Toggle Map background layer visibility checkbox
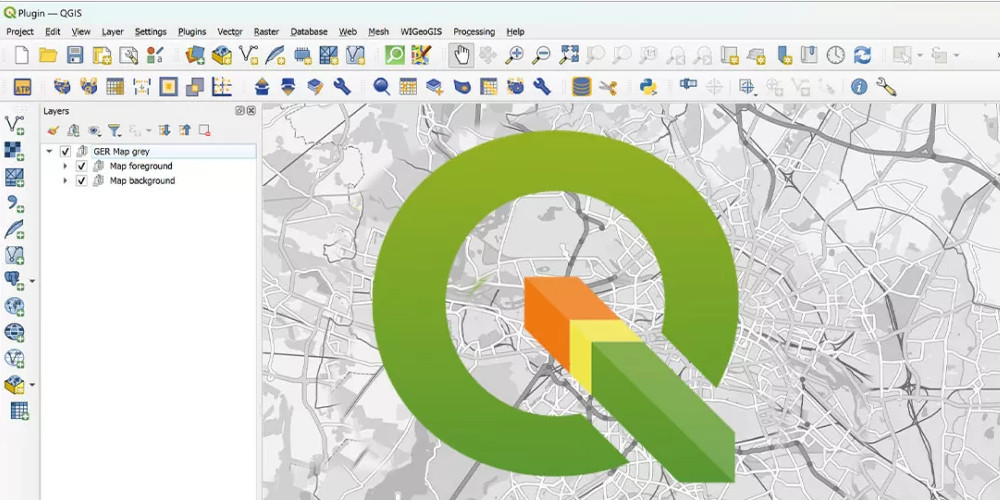This screenshot has height=500, width=1000. point(81,181)
